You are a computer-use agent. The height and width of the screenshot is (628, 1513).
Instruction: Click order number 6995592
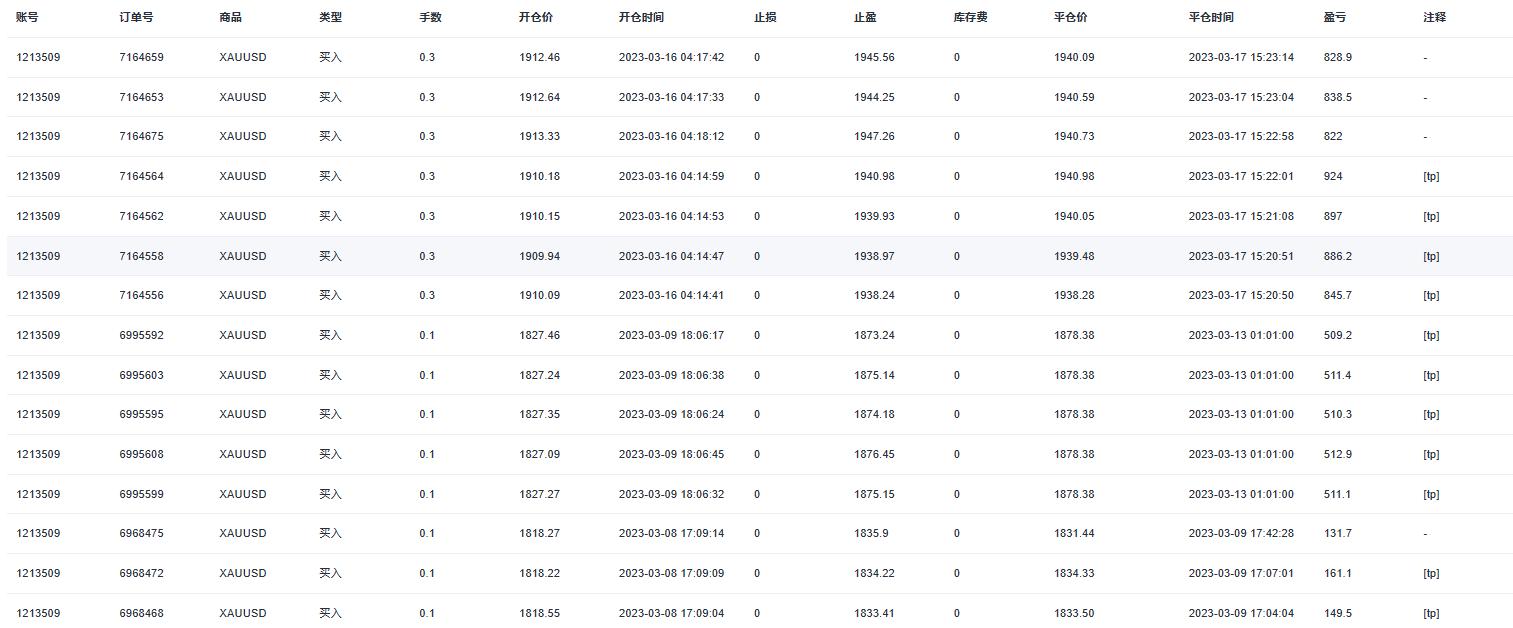tap(141, 335)
